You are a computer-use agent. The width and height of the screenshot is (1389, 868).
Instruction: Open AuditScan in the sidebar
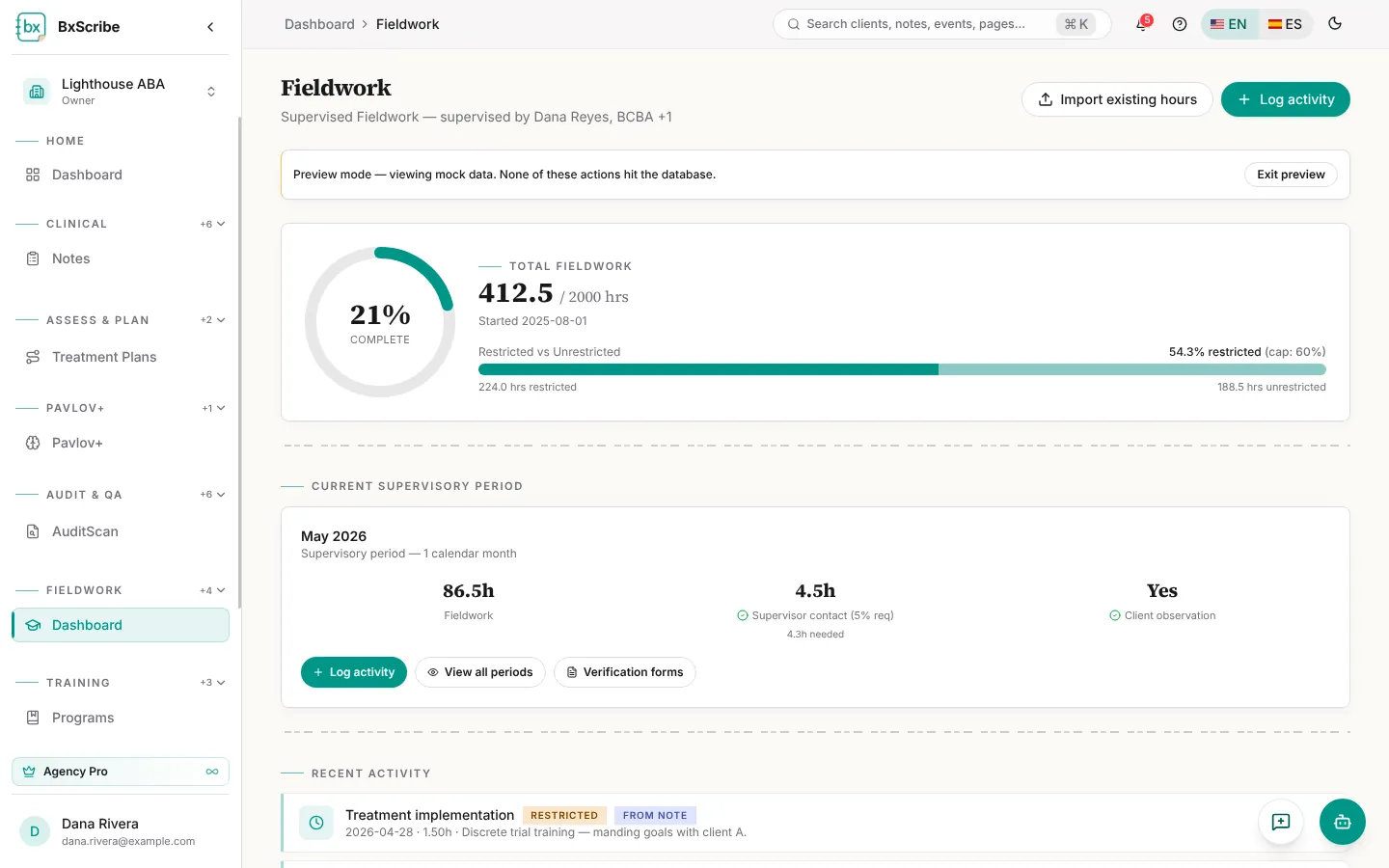pyautogui.click(x=121, y=531)
